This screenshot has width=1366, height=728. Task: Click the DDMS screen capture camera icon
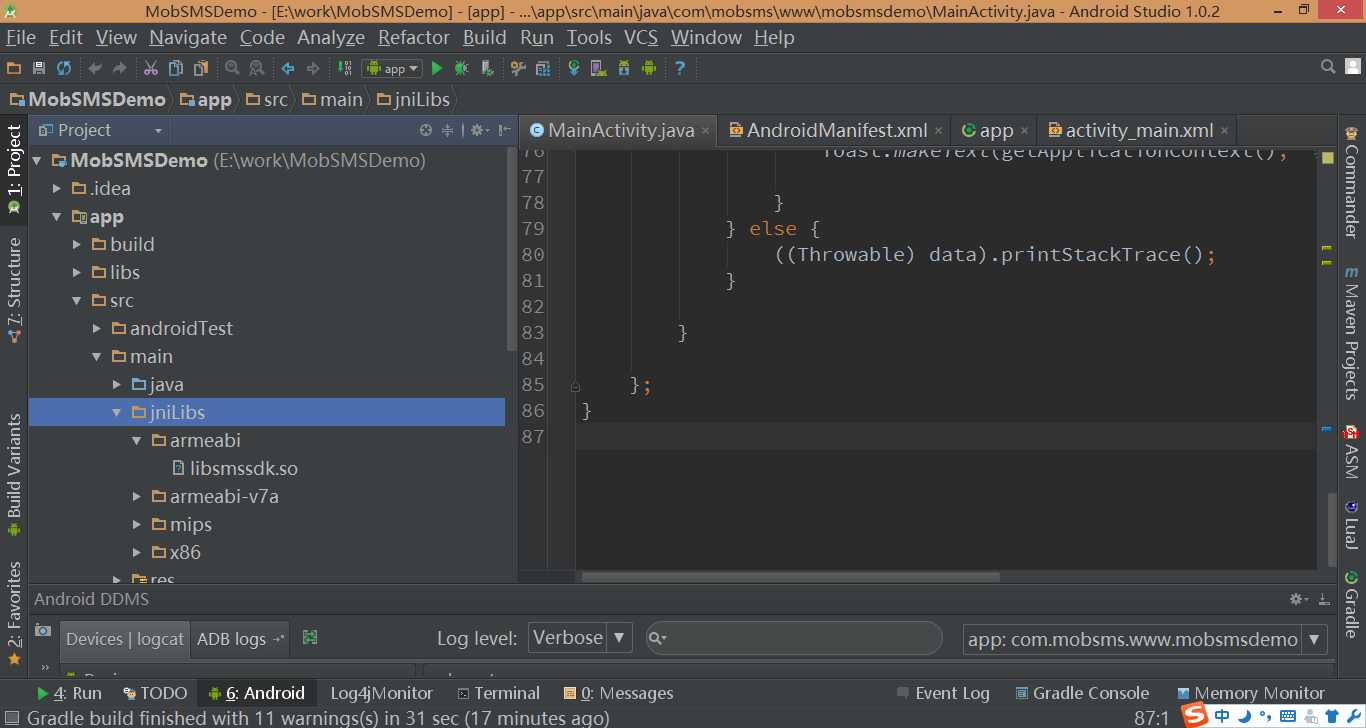[43, 631]
